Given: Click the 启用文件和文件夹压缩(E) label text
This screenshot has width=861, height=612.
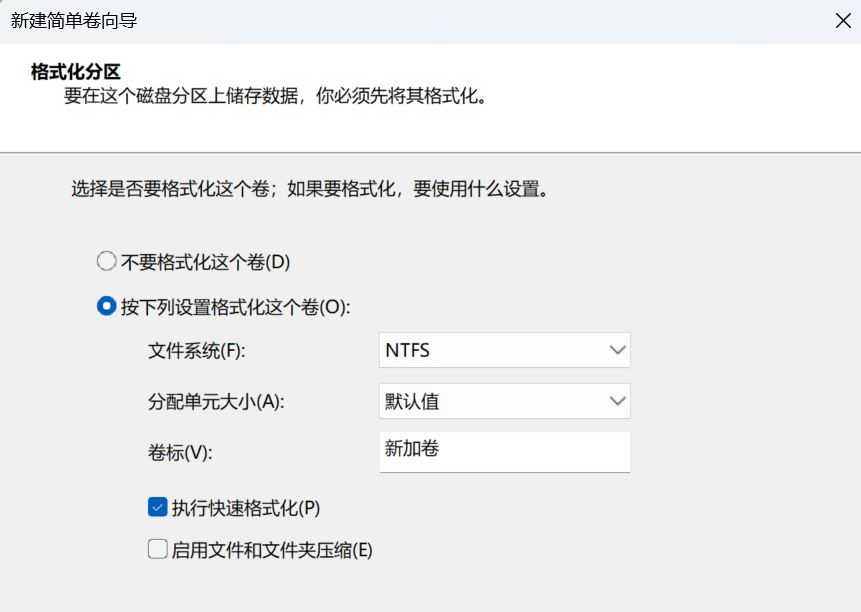Looking at the screenshot, I should (x=272, y=550).
